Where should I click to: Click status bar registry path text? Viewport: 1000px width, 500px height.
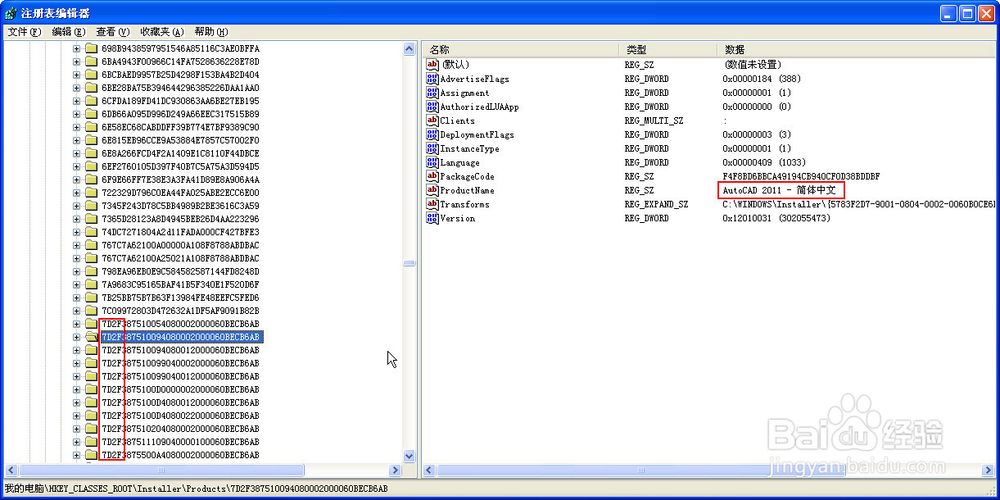[196, 489]
